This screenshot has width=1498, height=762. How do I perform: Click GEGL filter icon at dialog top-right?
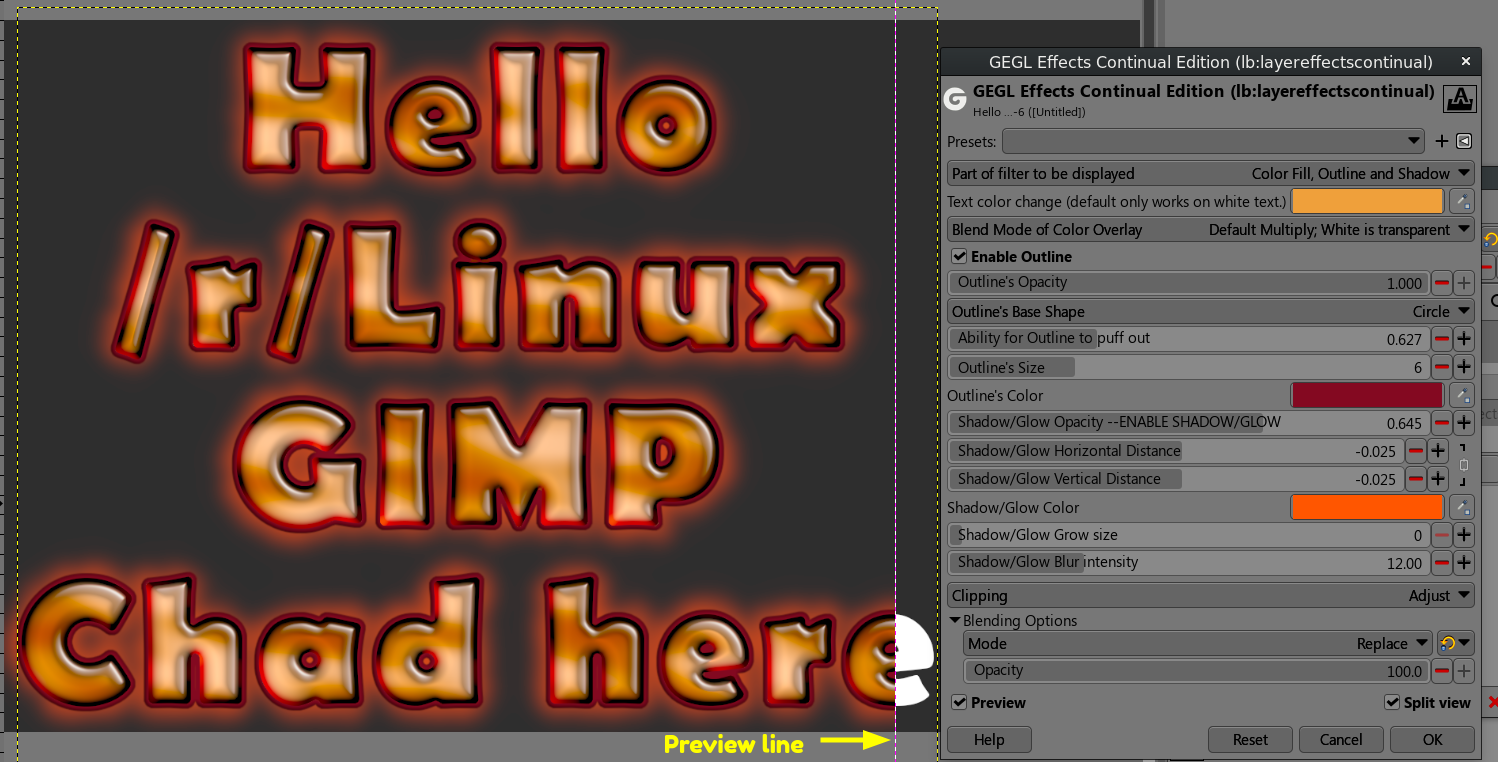click(x=1459, y=99)
